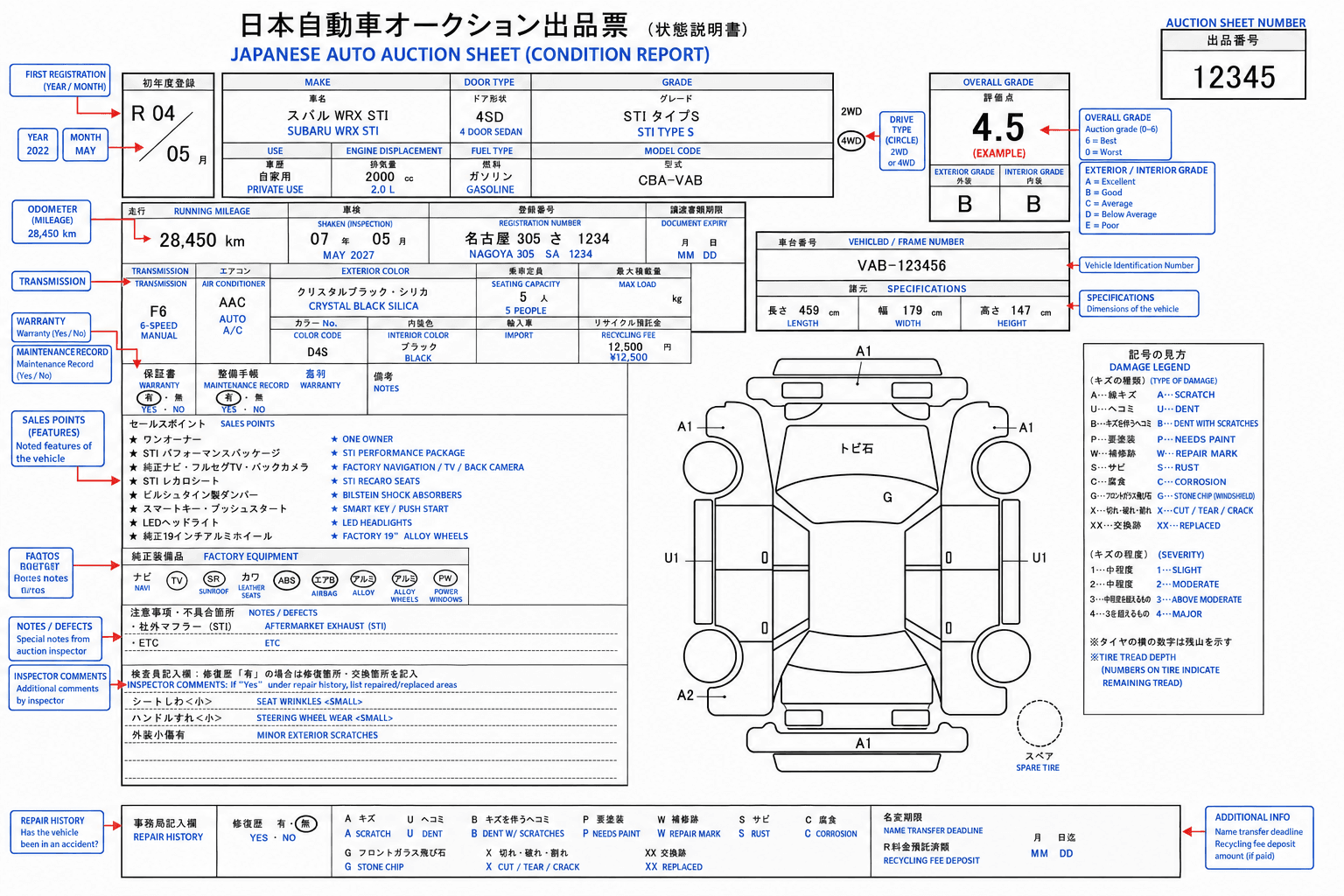Click the STI RECARO SEATS sales point
1344x896 pixels.
381,481
